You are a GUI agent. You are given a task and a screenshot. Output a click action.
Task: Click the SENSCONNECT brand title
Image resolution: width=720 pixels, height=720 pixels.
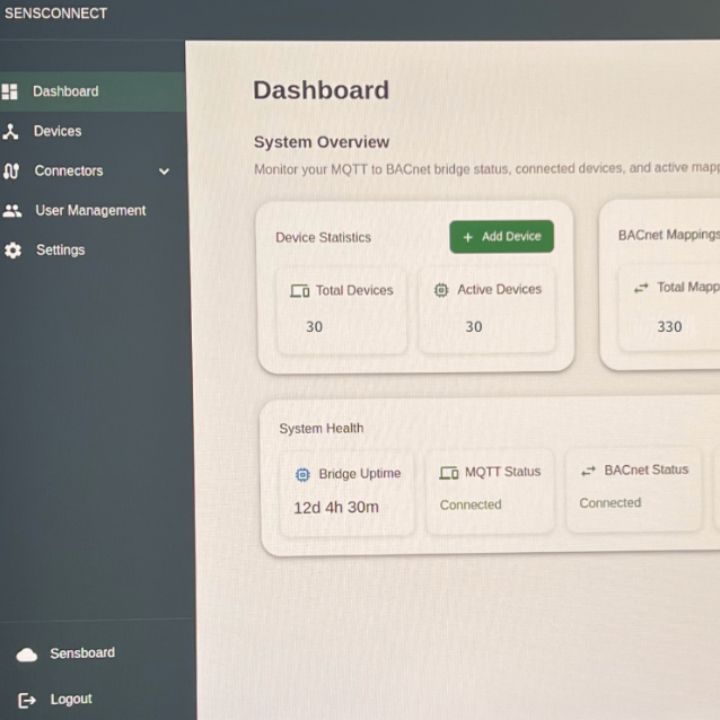pyautogui.click(x=56, y=13)
